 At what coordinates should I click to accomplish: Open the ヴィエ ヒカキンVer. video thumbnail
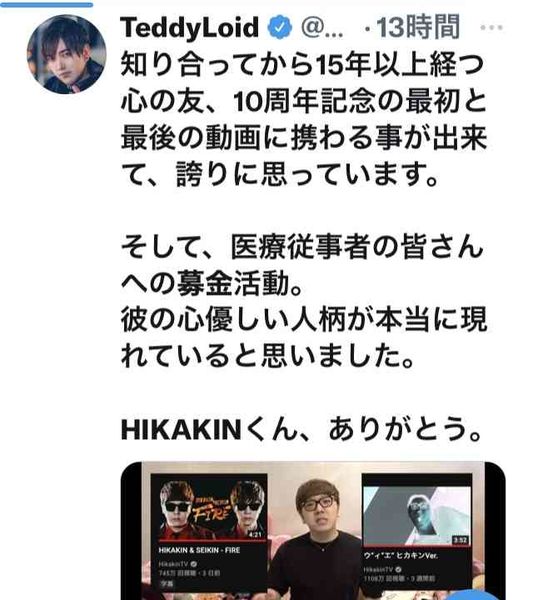[417, 515]
